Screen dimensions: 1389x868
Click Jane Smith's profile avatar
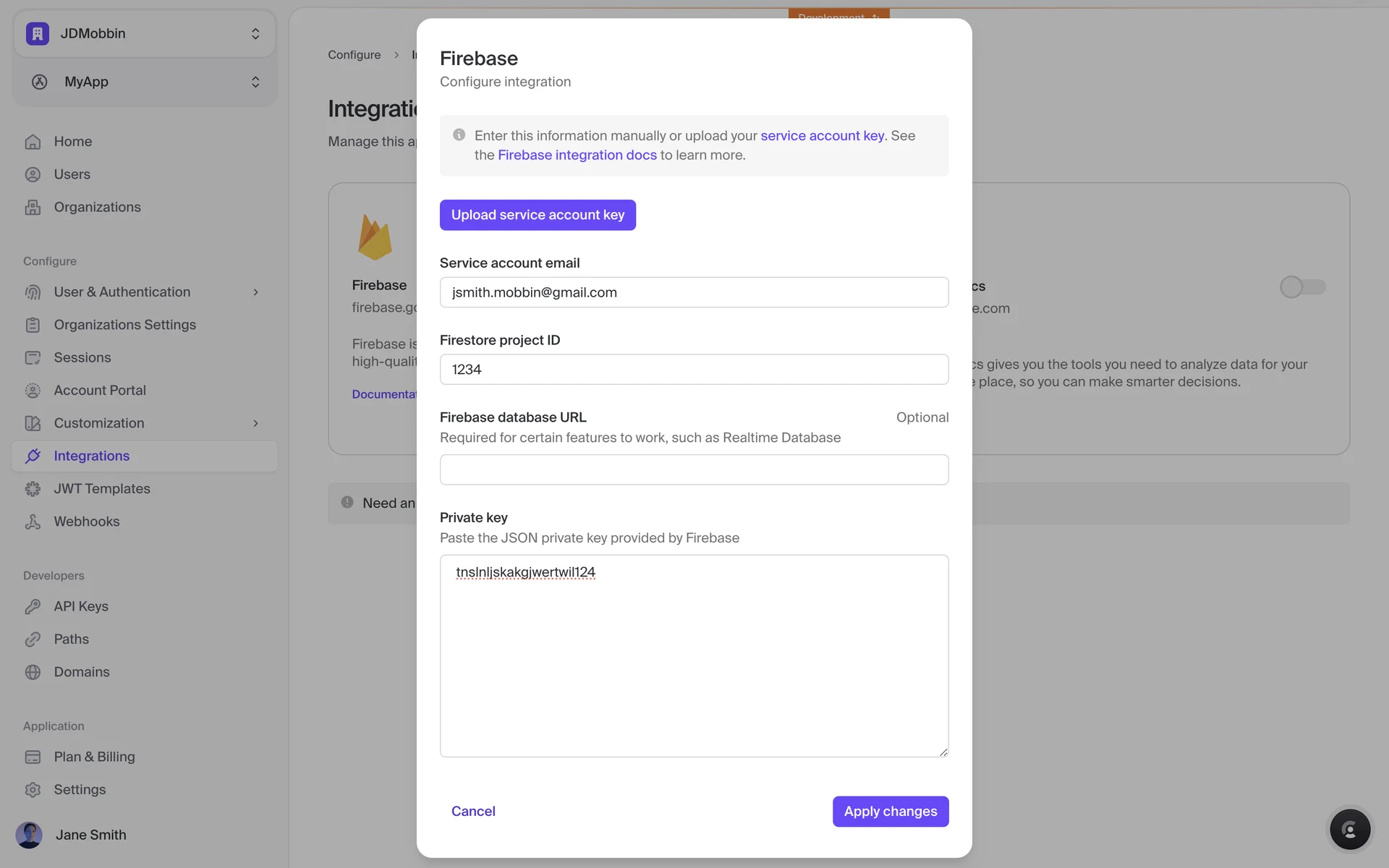click(29, 835)
